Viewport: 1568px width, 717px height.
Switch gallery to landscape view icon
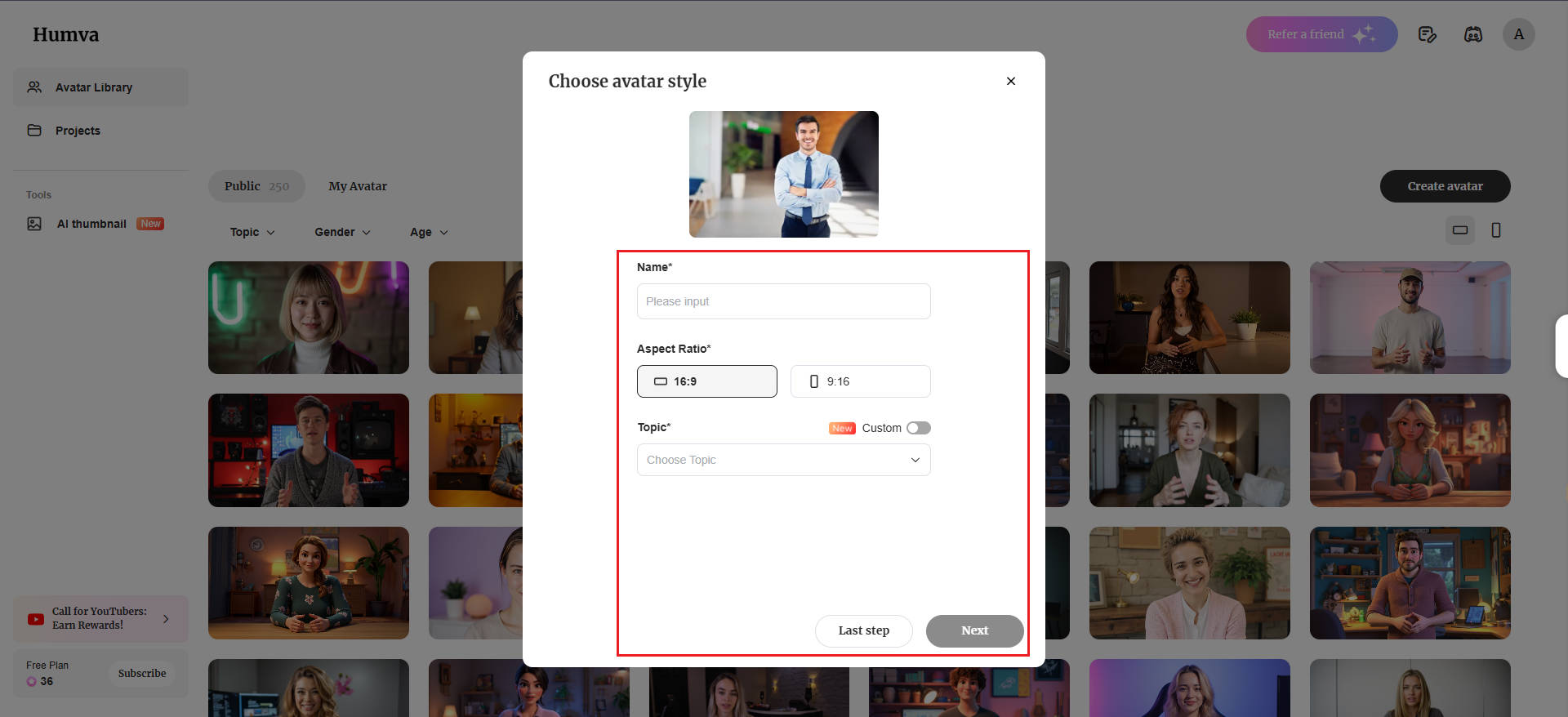1460,230
